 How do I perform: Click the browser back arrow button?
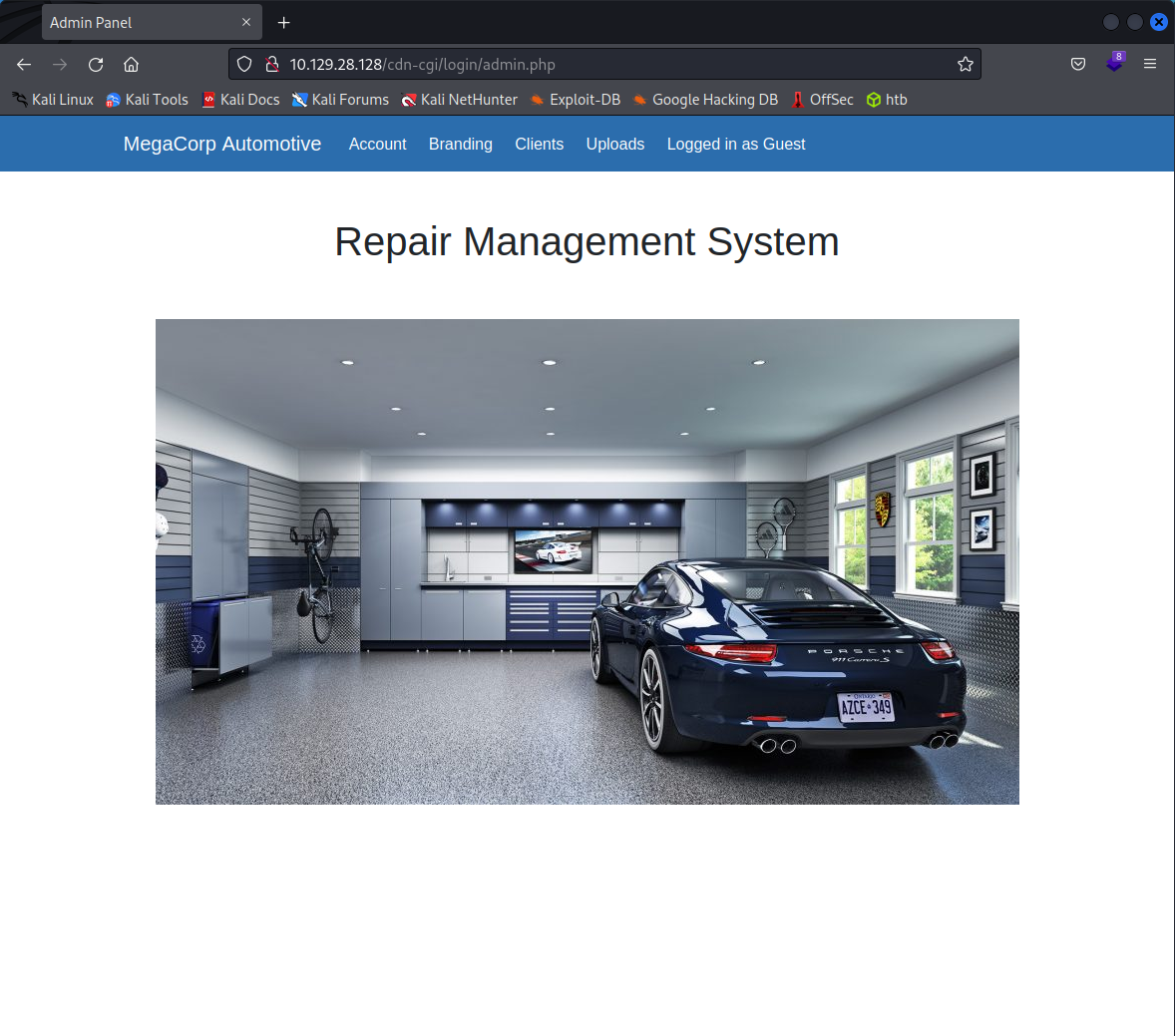pos(24,65)
